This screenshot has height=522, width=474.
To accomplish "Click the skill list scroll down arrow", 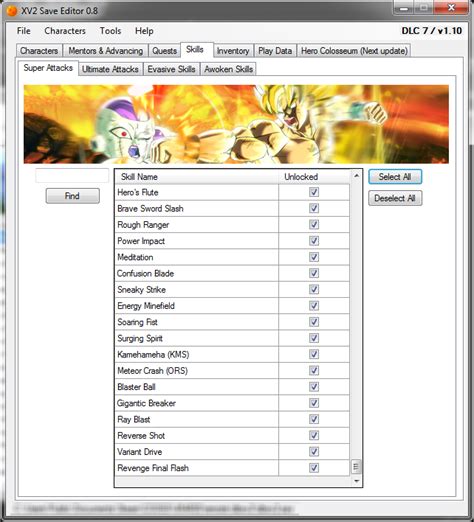I will [356, 481].
